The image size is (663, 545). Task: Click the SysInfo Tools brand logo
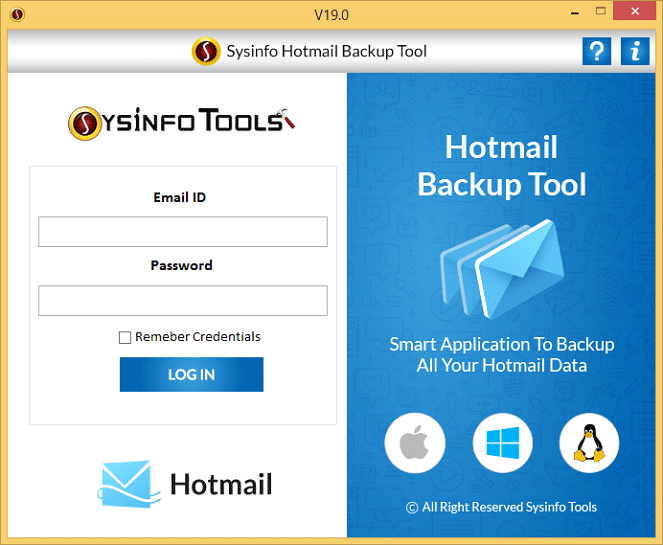point(182,123)
